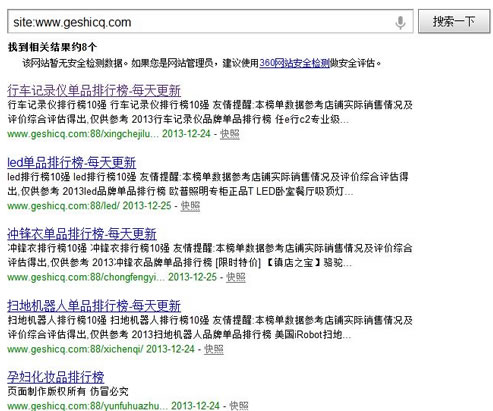Open 扫地机器人单品排行榜-每天更新 result

(94, 306)
